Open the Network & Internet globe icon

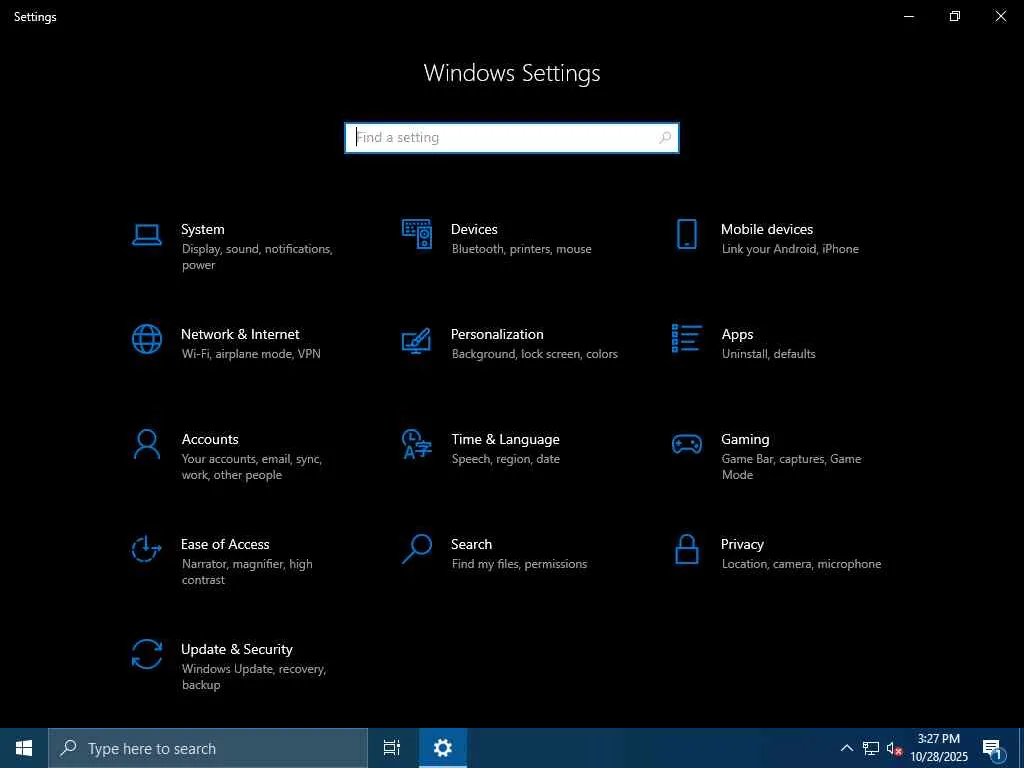[146, 339]
